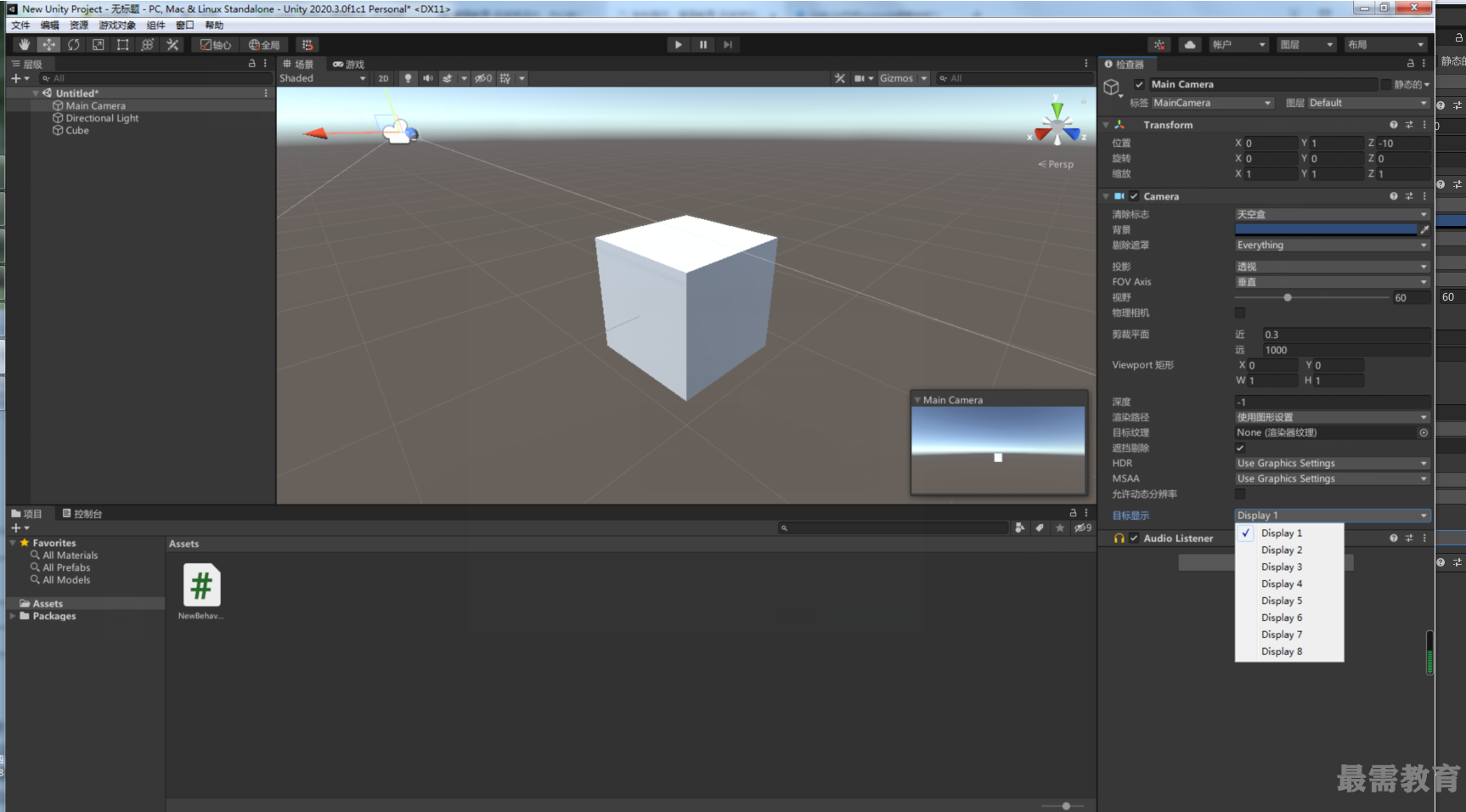Enable Allow Dynamic Resolution checkbox
This screenshot has height=812, width=1466.
tap(1240, 493)
